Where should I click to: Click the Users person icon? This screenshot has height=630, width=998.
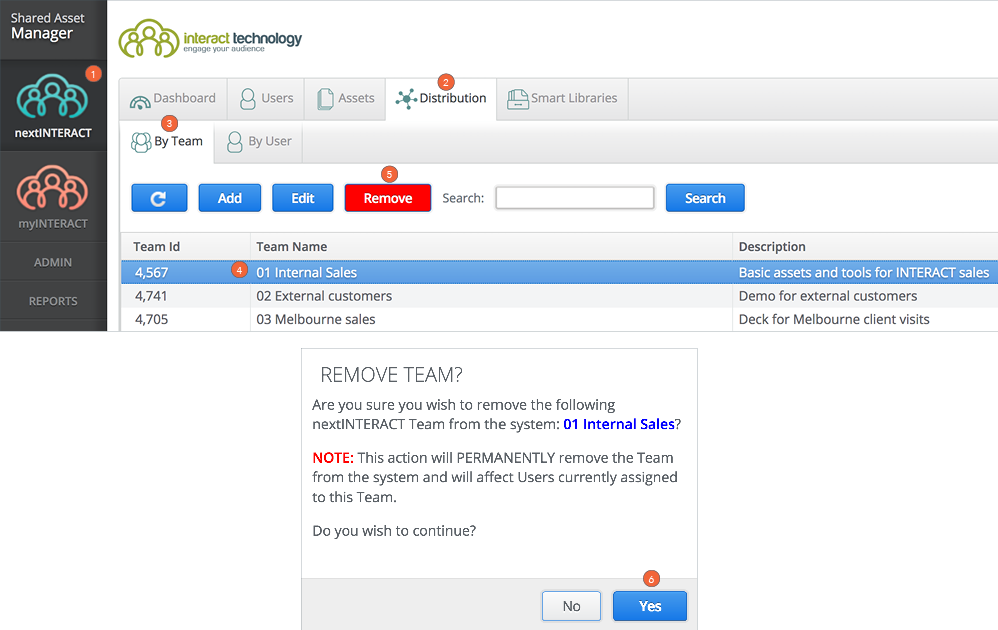pos(248,99)
